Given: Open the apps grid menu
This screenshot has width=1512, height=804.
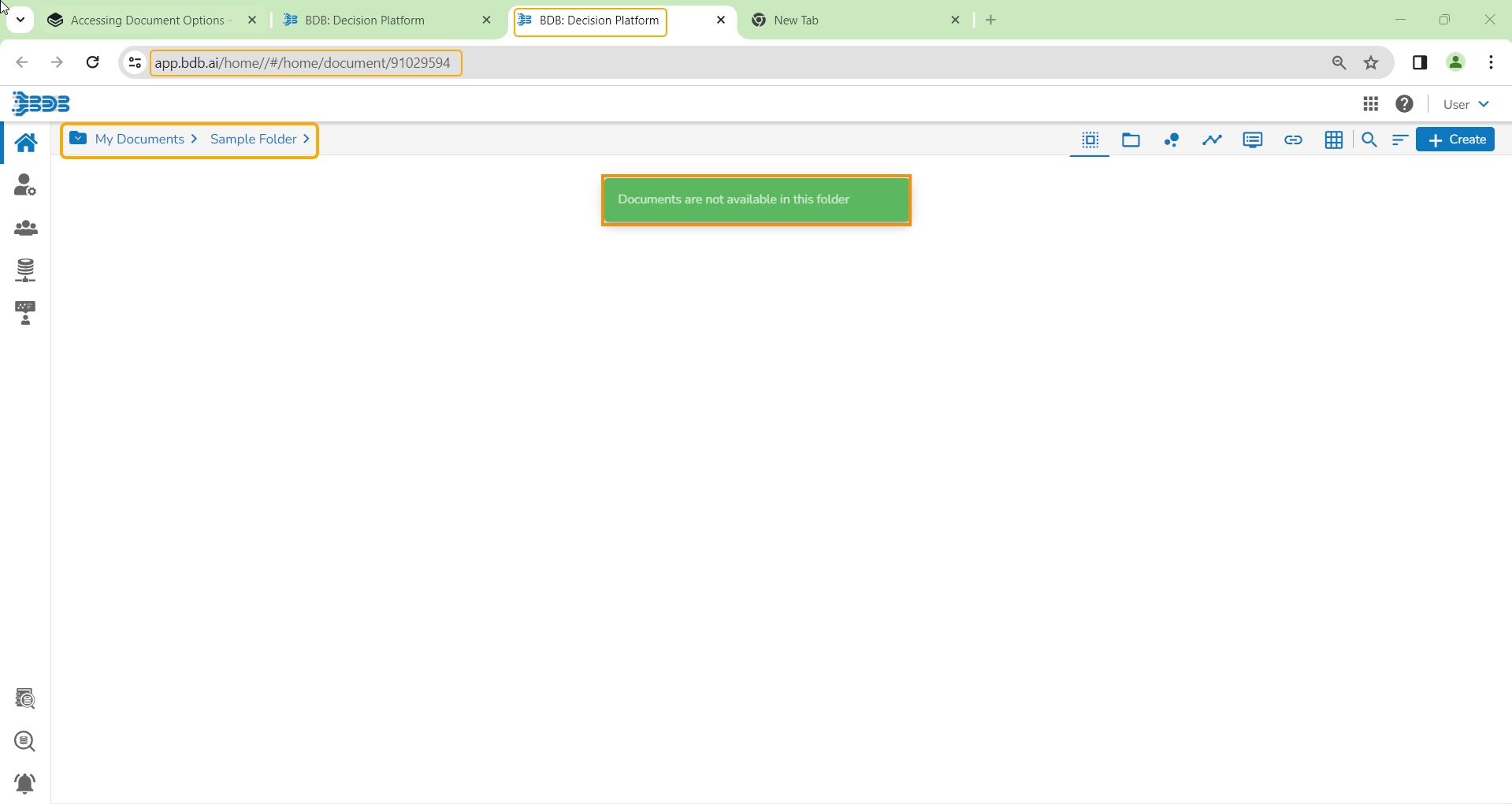Looking at the screenshot, I should coord(1371,104).
